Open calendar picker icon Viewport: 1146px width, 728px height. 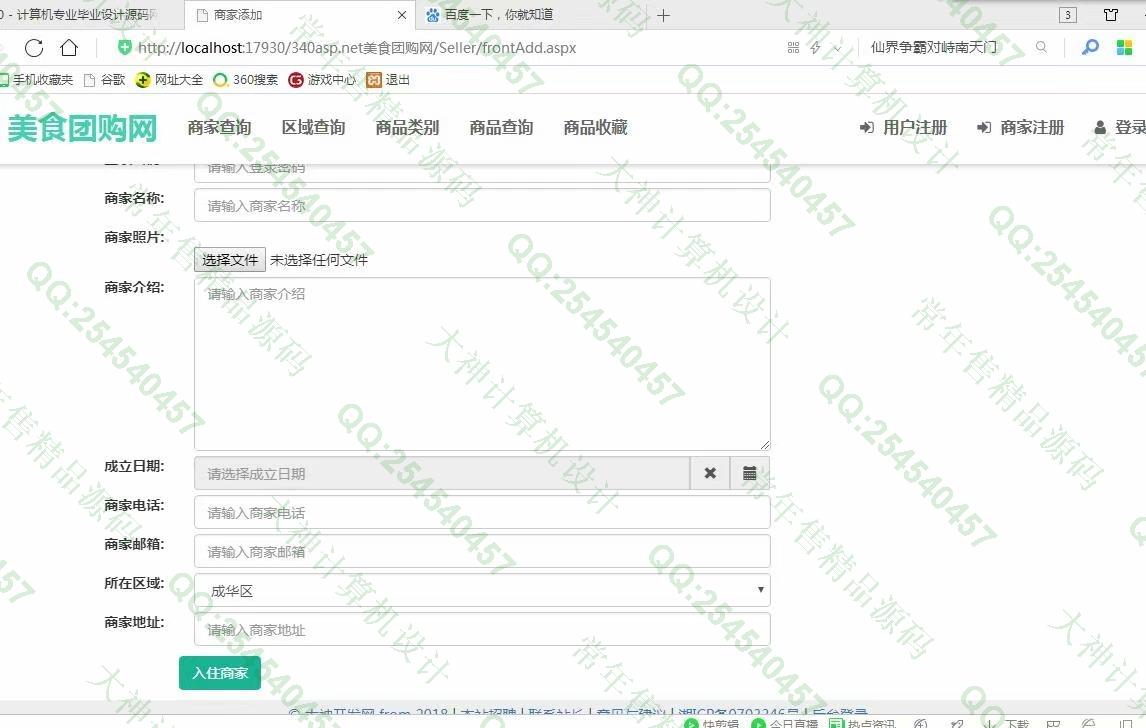[x=750, y=474]
